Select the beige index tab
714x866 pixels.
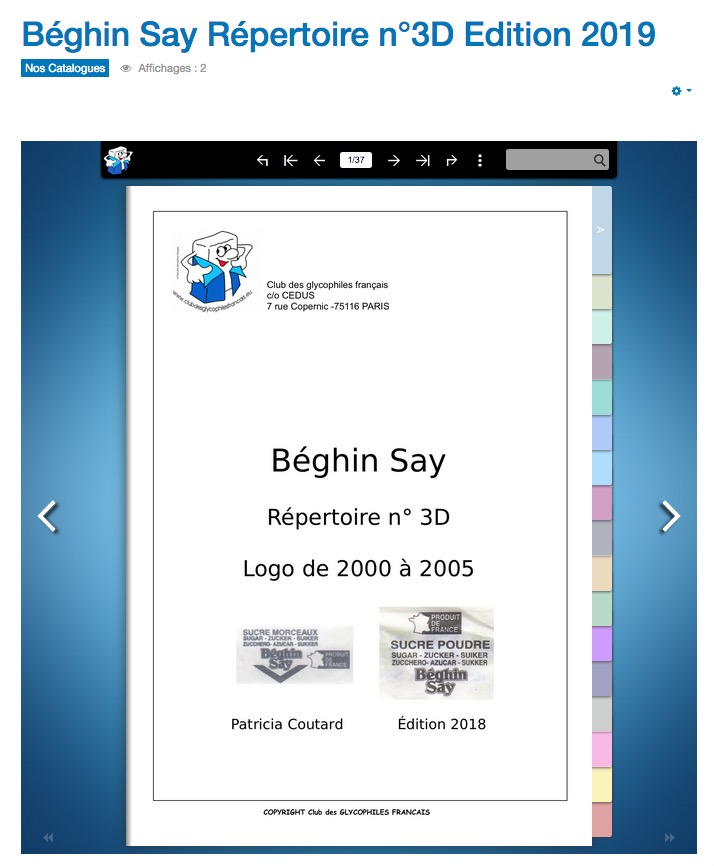click(601, 574)
